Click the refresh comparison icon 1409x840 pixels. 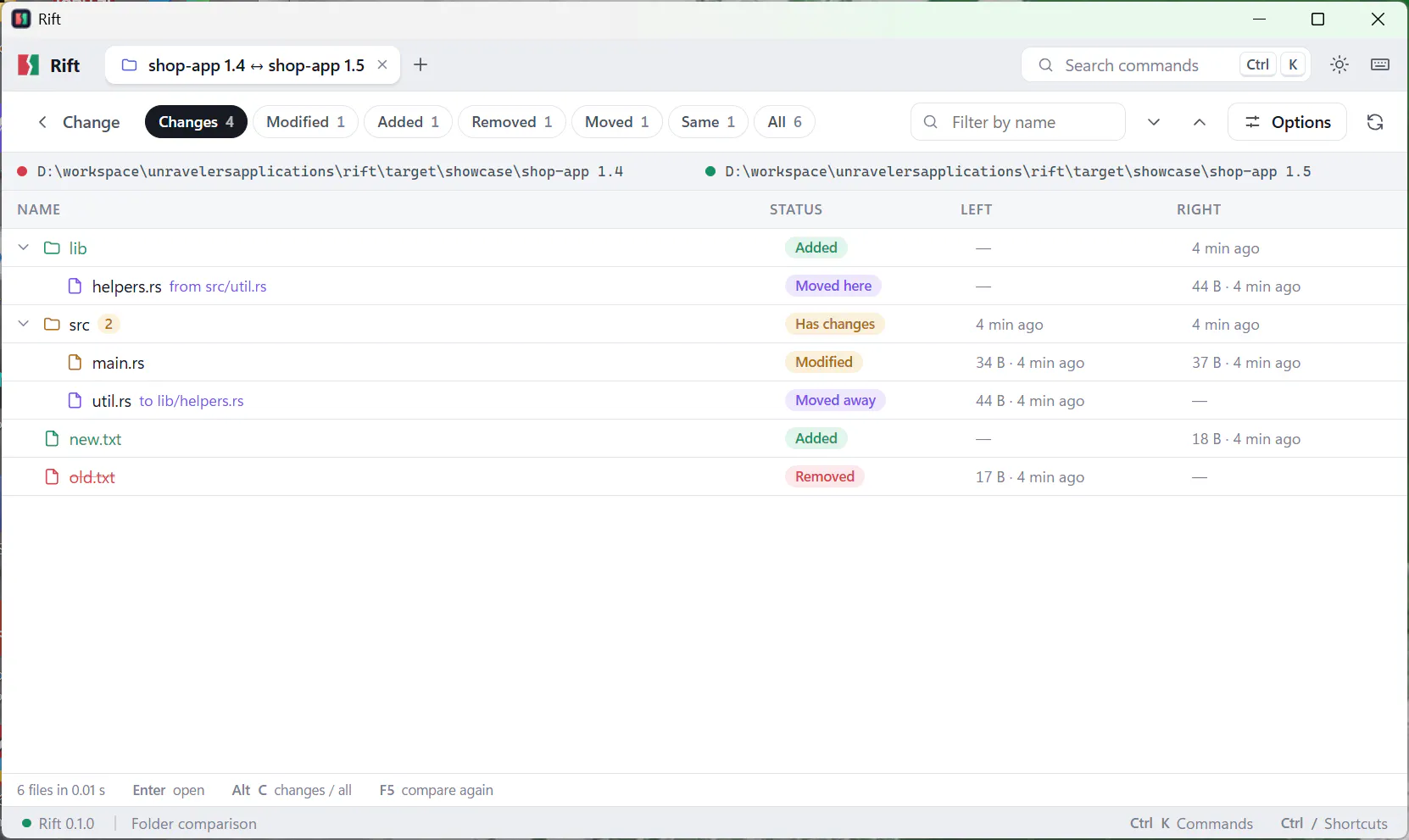coord(1375,122)
